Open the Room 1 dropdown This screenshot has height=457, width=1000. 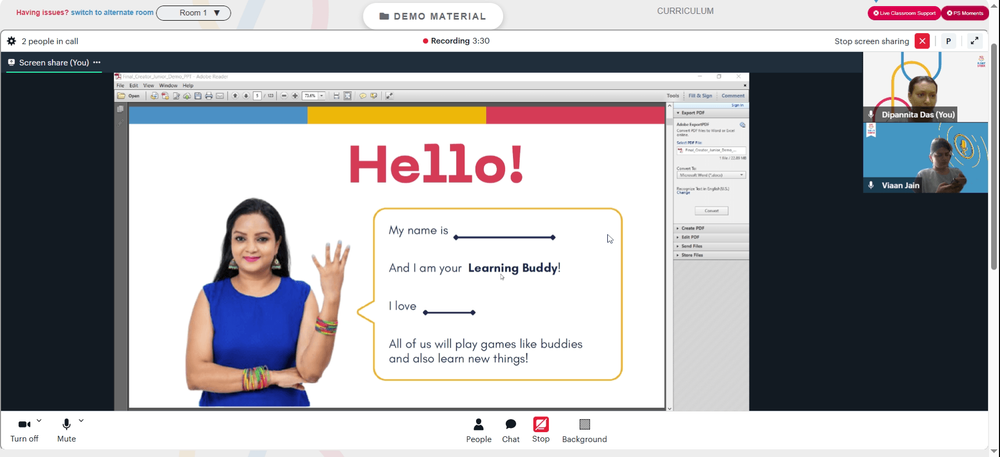point(194,13)
